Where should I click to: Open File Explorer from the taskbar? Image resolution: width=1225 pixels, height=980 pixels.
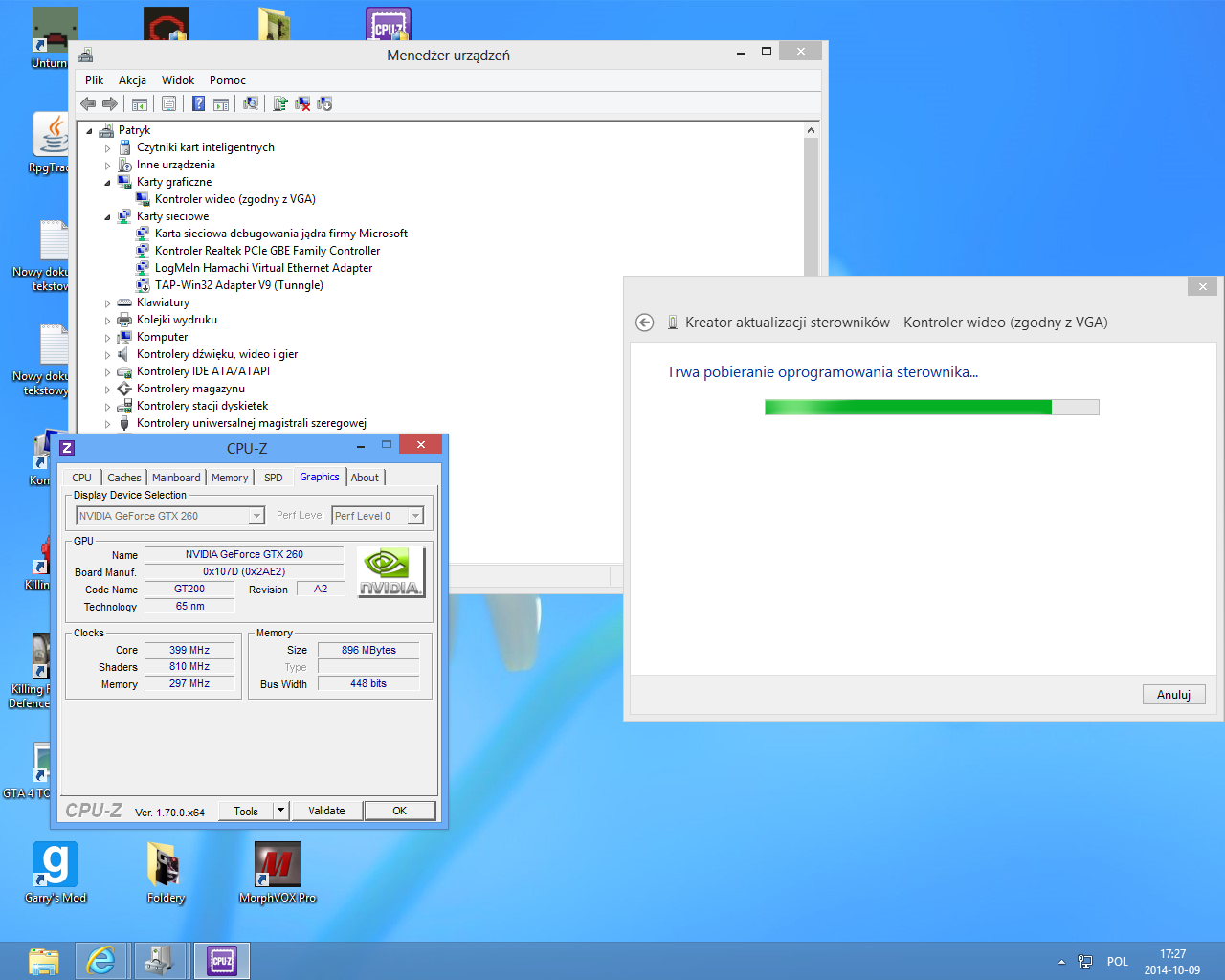[44, 961]
